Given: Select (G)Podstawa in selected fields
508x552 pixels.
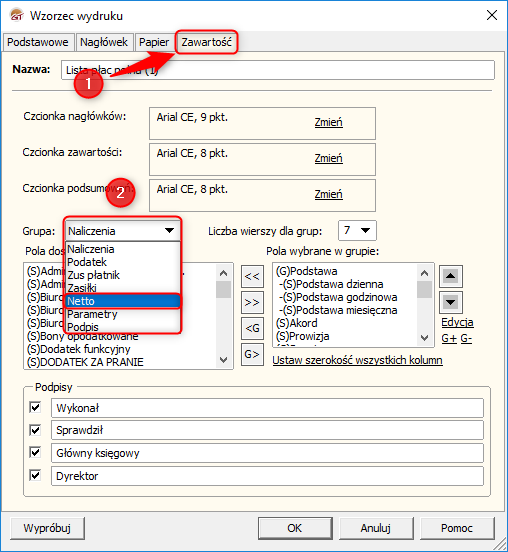Looking at the screenshot, I should (x=307, y=271).
